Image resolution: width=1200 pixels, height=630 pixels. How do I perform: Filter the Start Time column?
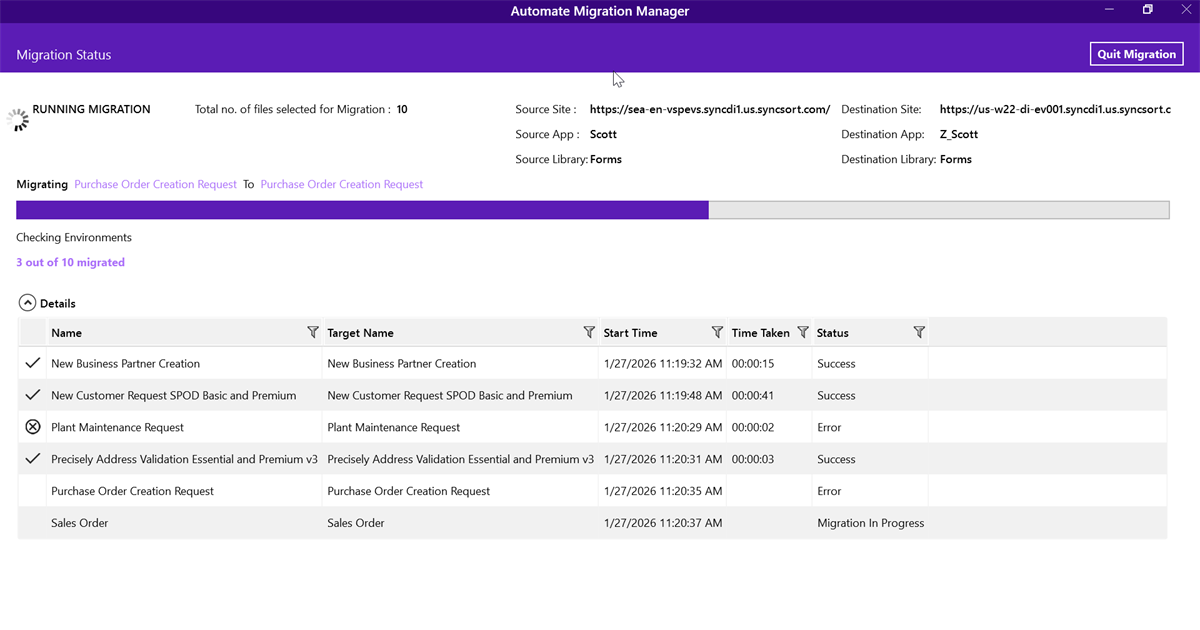click(x=717, y=332)
